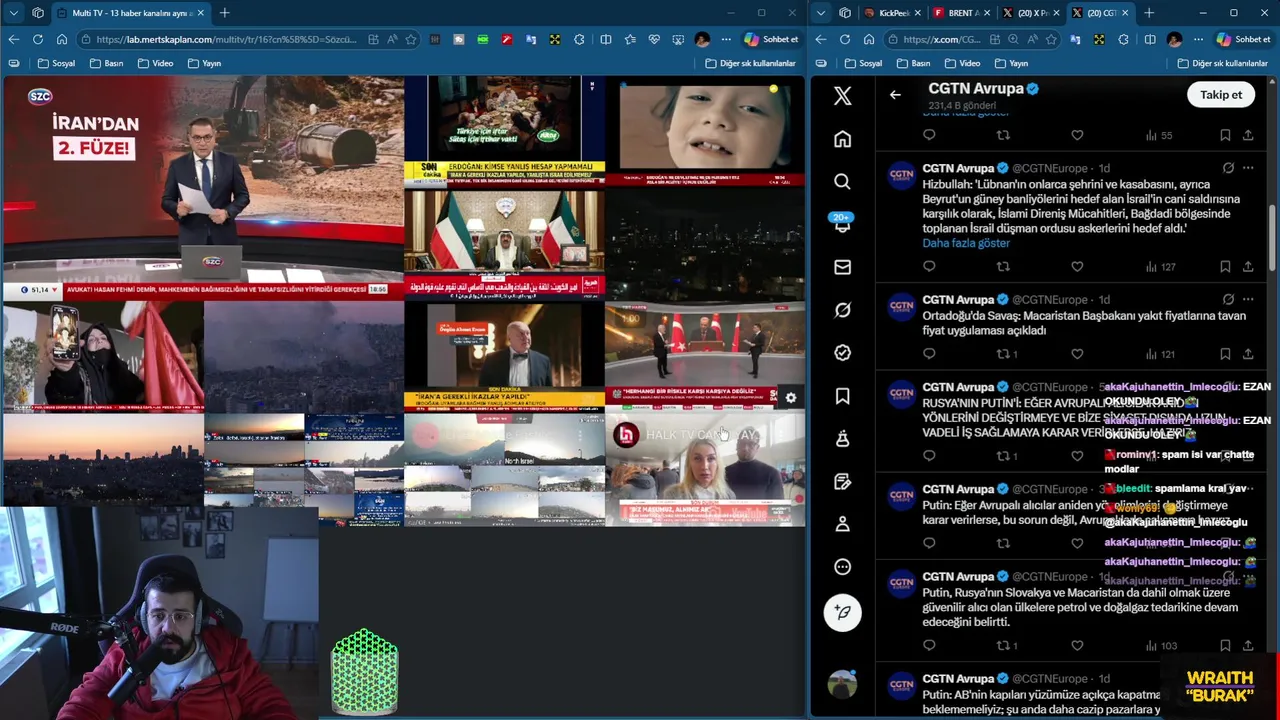This screenshot has width=1280, height=720.
Task: Open Sosyal bookmarks folder in Multi TV window
Action: pyautogui.click(x=56, y=63)
